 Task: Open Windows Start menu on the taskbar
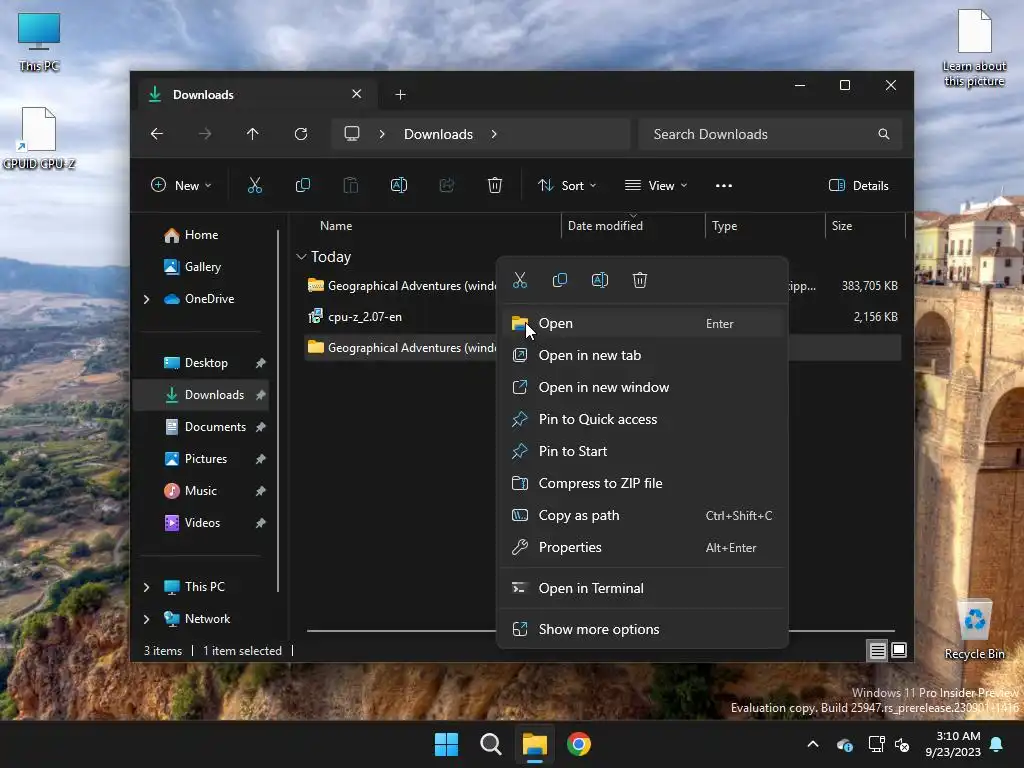coord(447,744)
